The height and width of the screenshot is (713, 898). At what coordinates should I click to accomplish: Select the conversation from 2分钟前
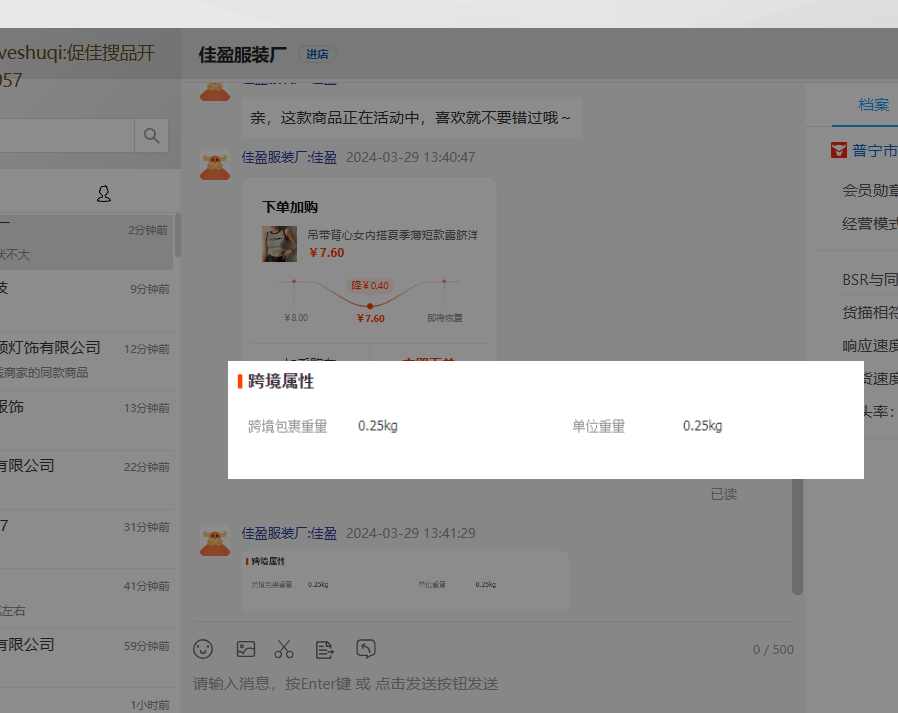tap(85, 241)
